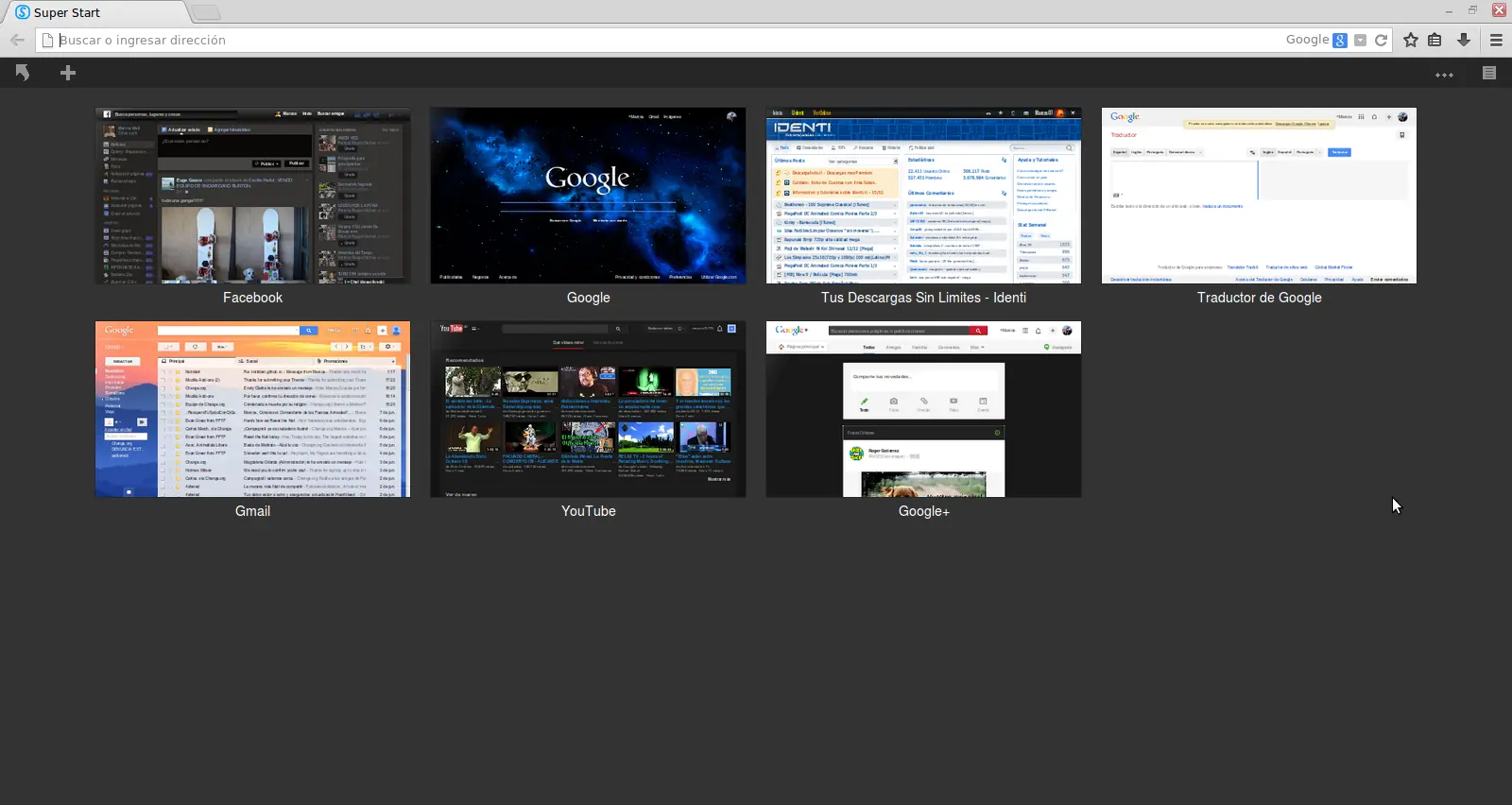This screenshot has width=1512, height=805.
Task: Open the downloads arrow panel
Action: (x=1464, y=40)
